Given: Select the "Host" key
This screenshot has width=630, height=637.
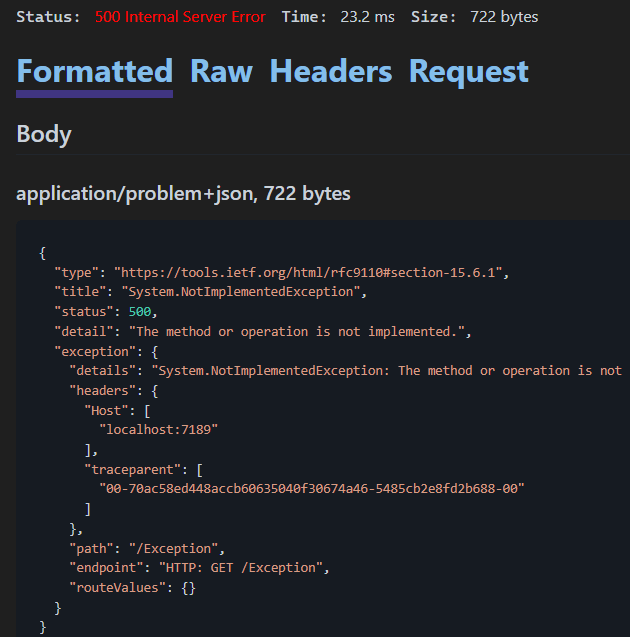Looking at the screenshot, I should (106, 411).
